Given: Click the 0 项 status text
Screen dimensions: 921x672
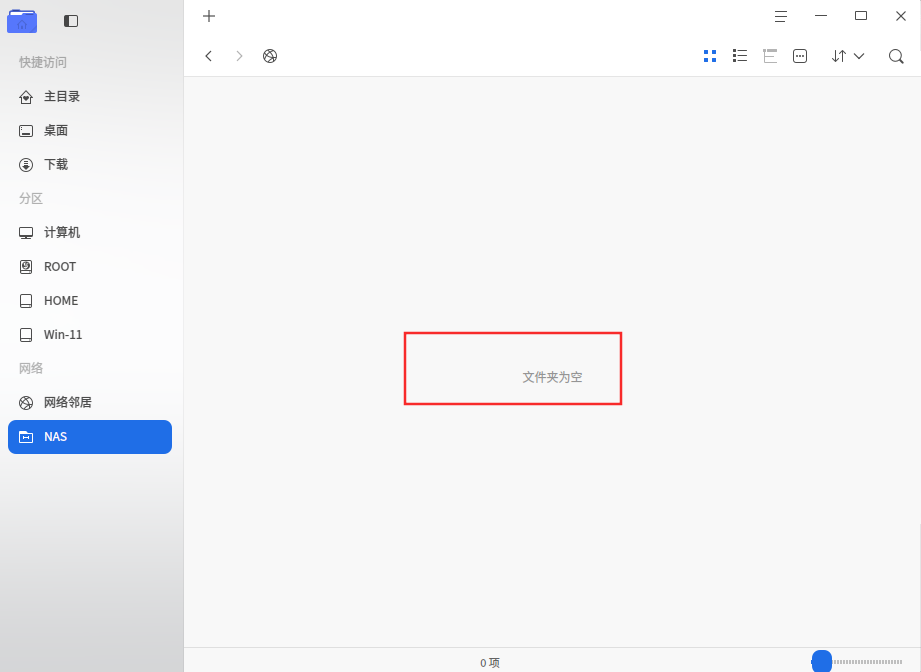Looking at the screenshot, I should [490, 663].
